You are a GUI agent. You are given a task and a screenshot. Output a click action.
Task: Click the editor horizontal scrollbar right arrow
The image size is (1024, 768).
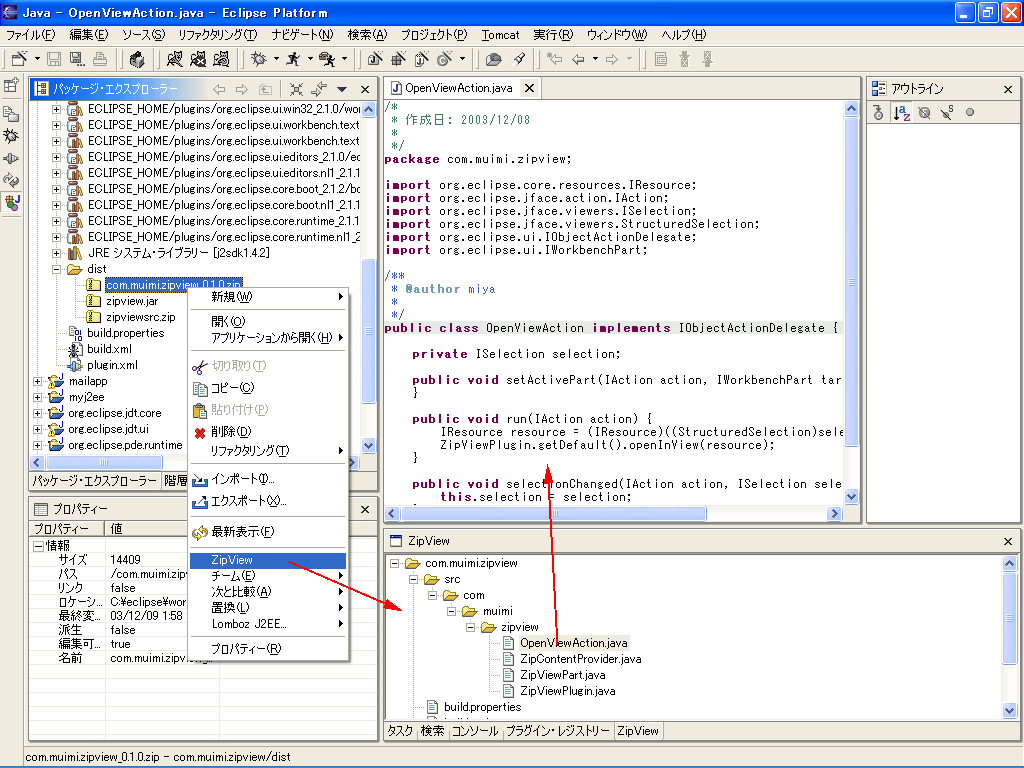[833, 513]
